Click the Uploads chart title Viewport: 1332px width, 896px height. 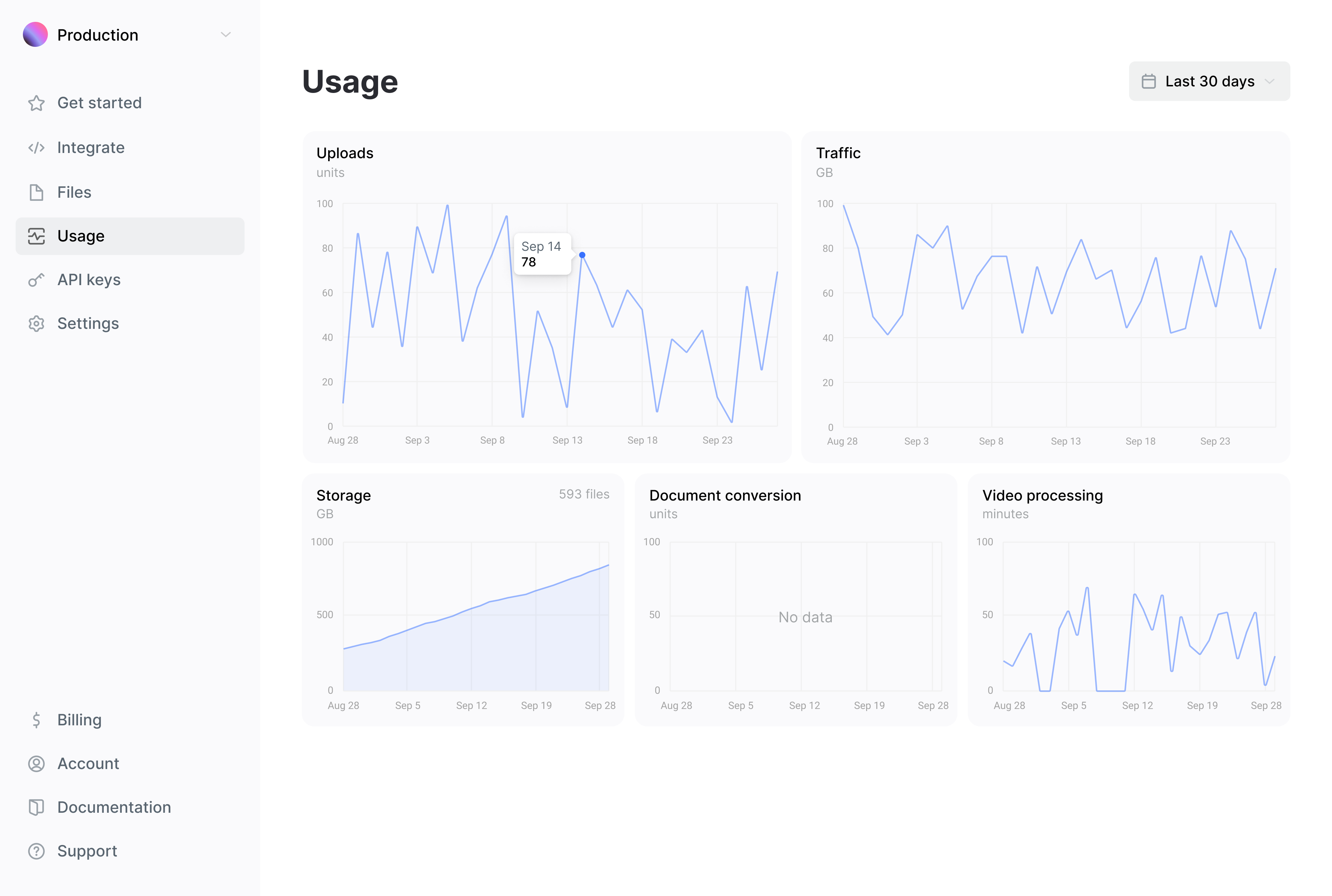pos(345,153)
